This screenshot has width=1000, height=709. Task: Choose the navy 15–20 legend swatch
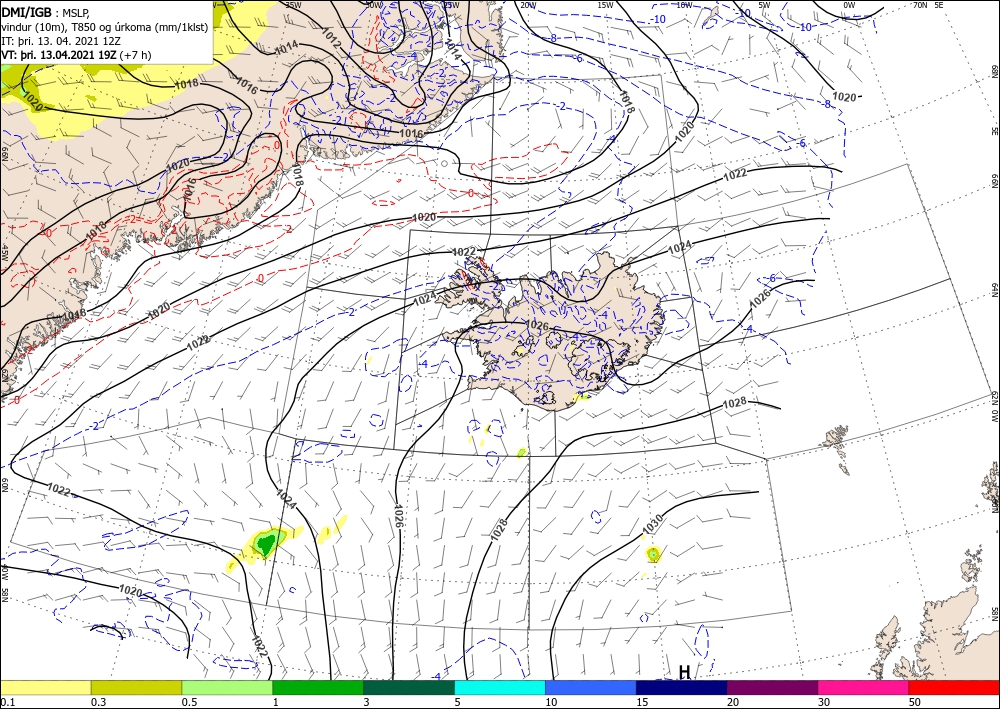click(682, 687)
